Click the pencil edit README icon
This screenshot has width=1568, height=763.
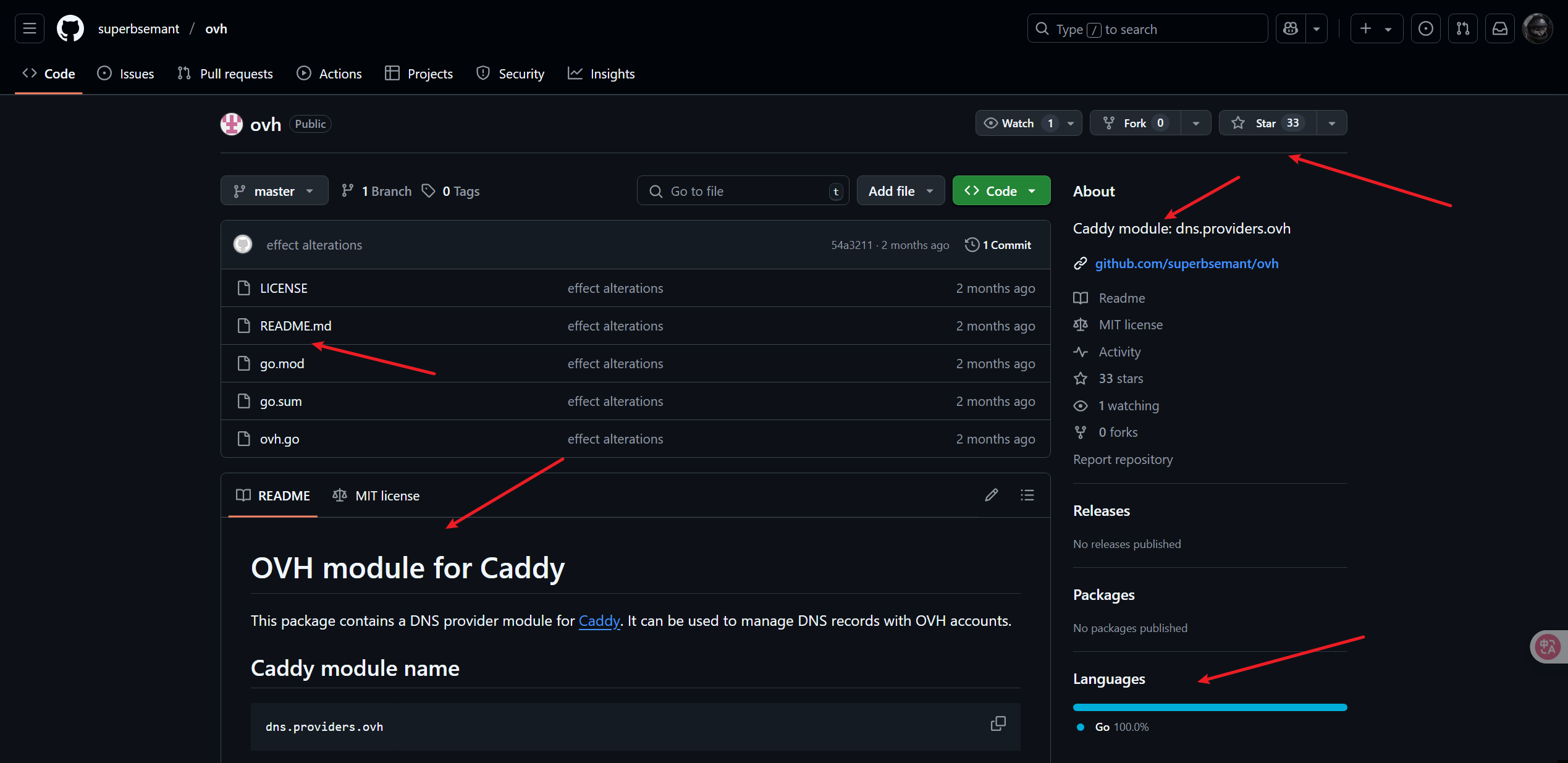(991, 495)
